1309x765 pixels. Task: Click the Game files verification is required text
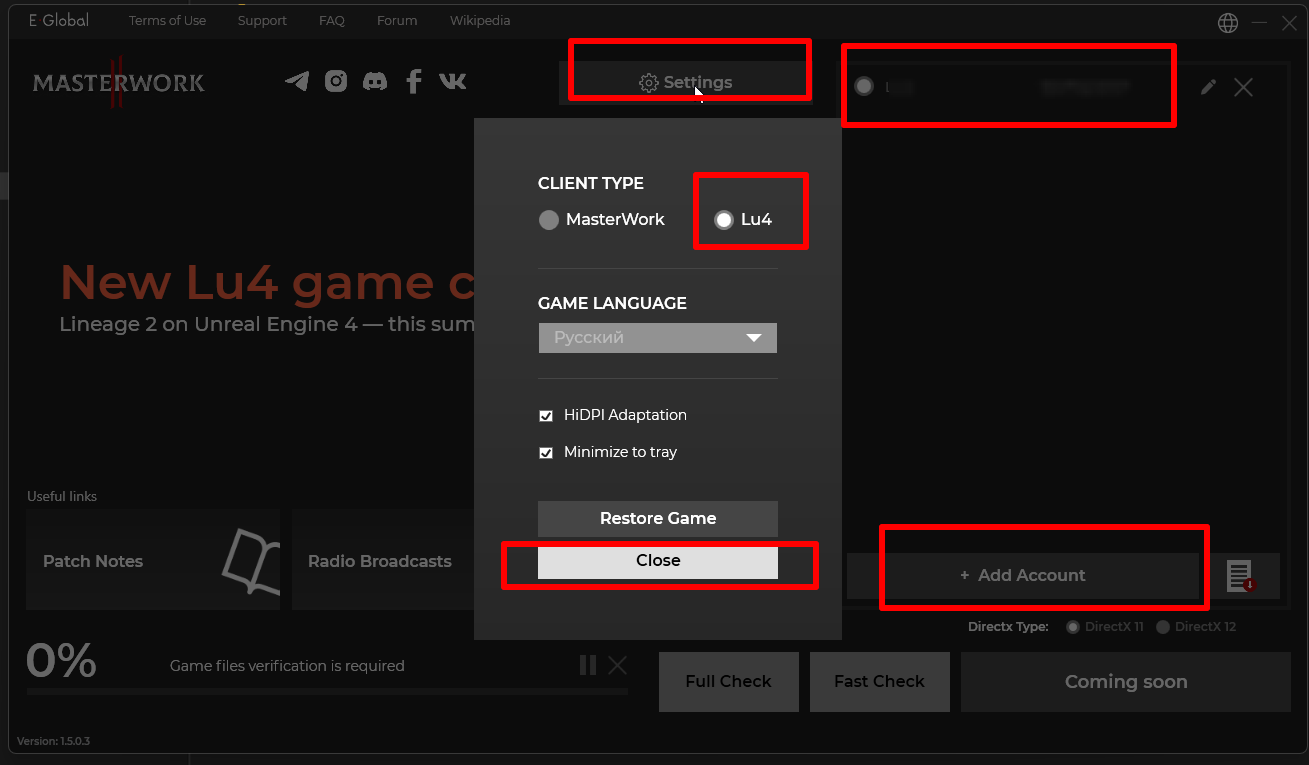pyautogui.click(x=287, y=666)
